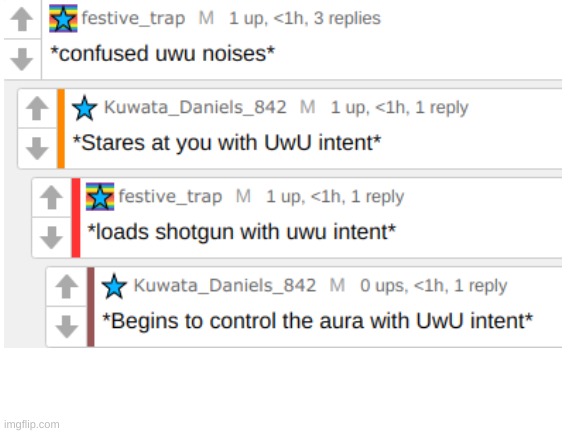The width and height of the screenshot is (577, 433).
Task: Open festive_trap profile from top comment
Action: point(133,18)
